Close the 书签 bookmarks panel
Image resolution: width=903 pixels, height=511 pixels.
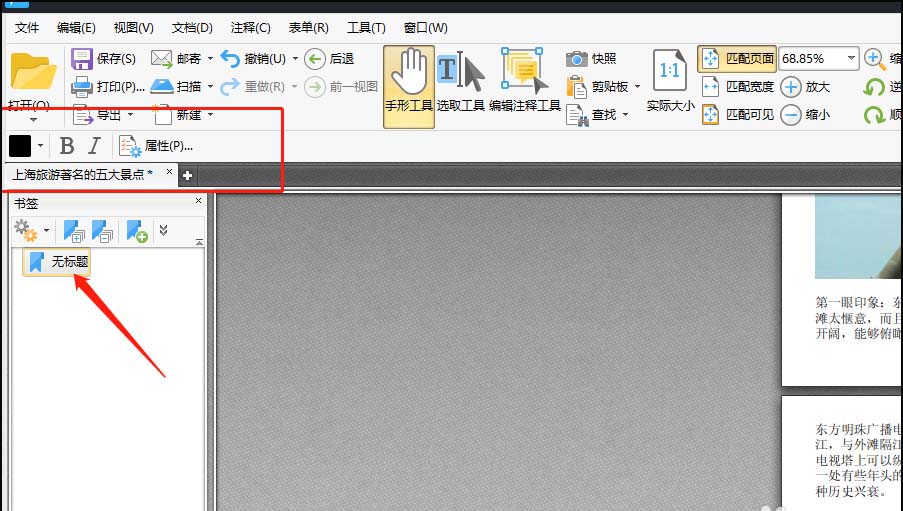pos(199,200)
